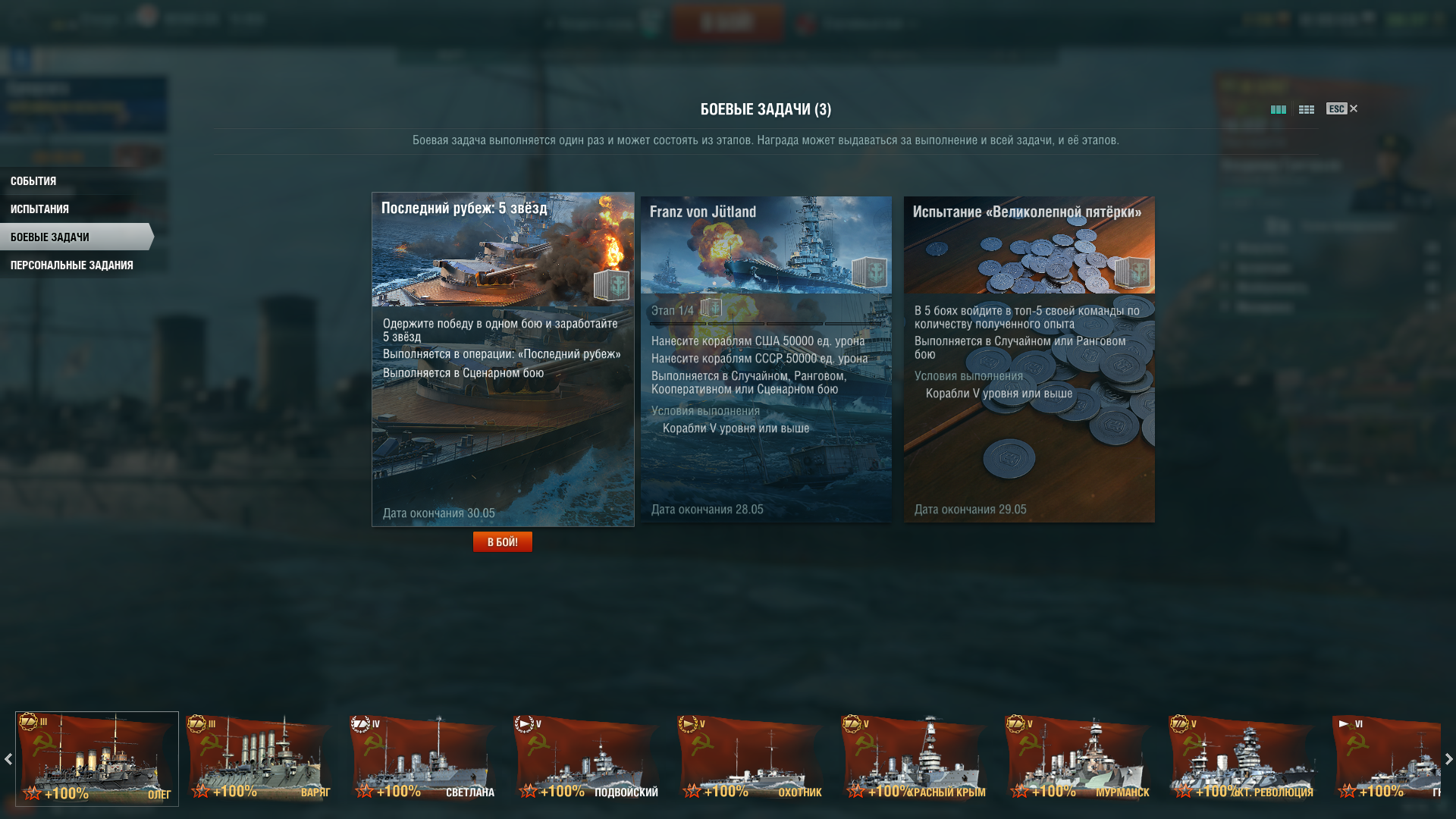Open container reward on Franz von Jütland card

[869, 272]
